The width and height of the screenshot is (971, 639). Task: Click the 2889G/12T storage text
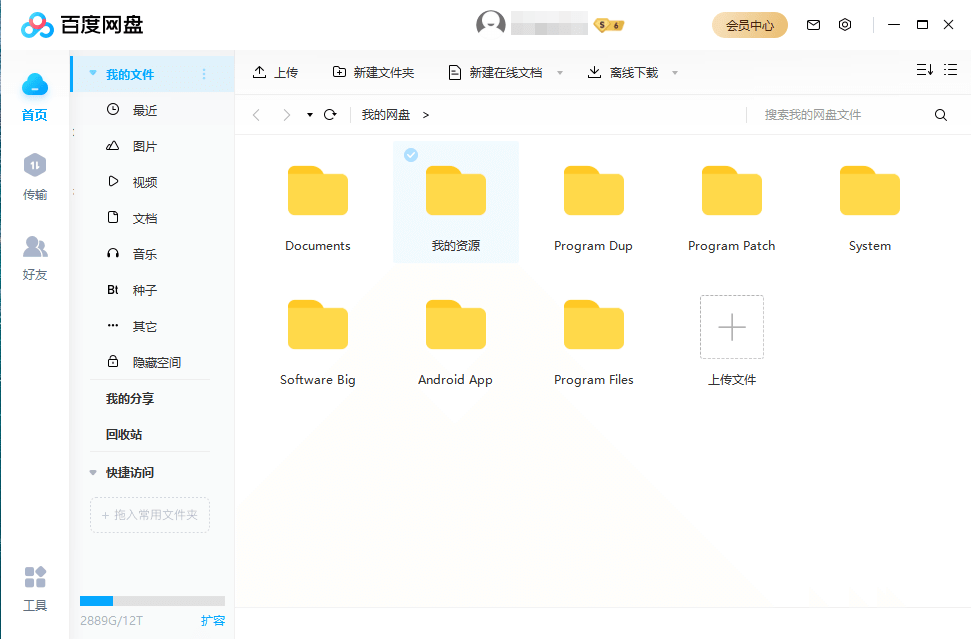point(111,620)
